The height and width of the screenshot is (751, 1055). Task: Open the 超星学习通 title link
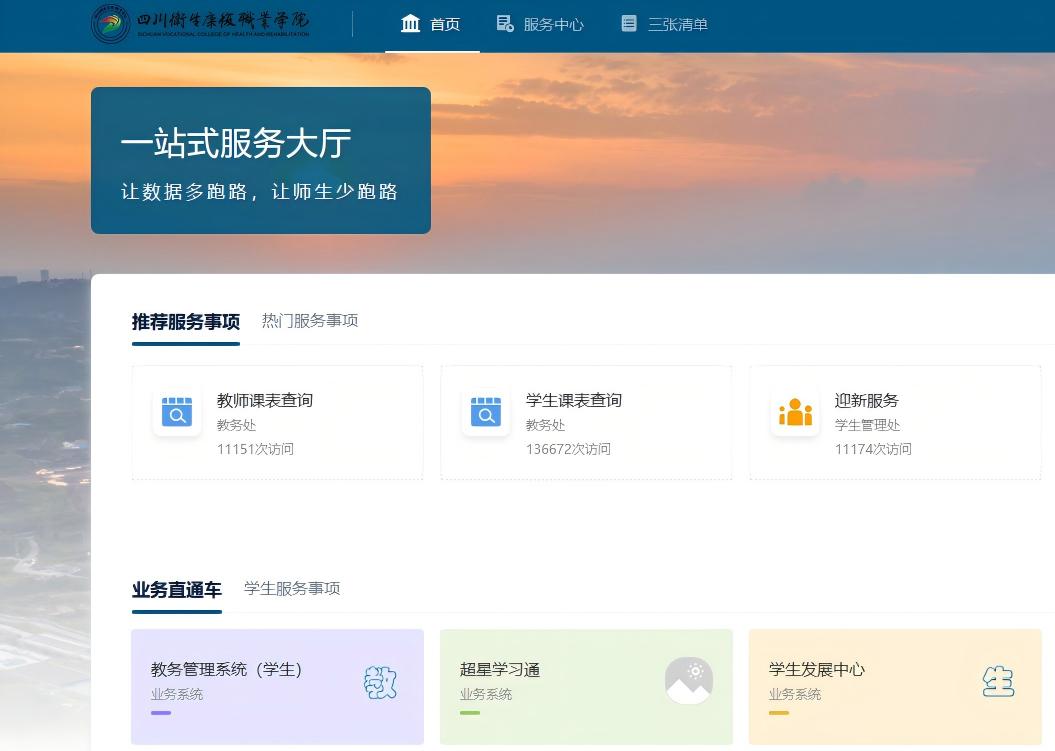[x=500, y=670]
